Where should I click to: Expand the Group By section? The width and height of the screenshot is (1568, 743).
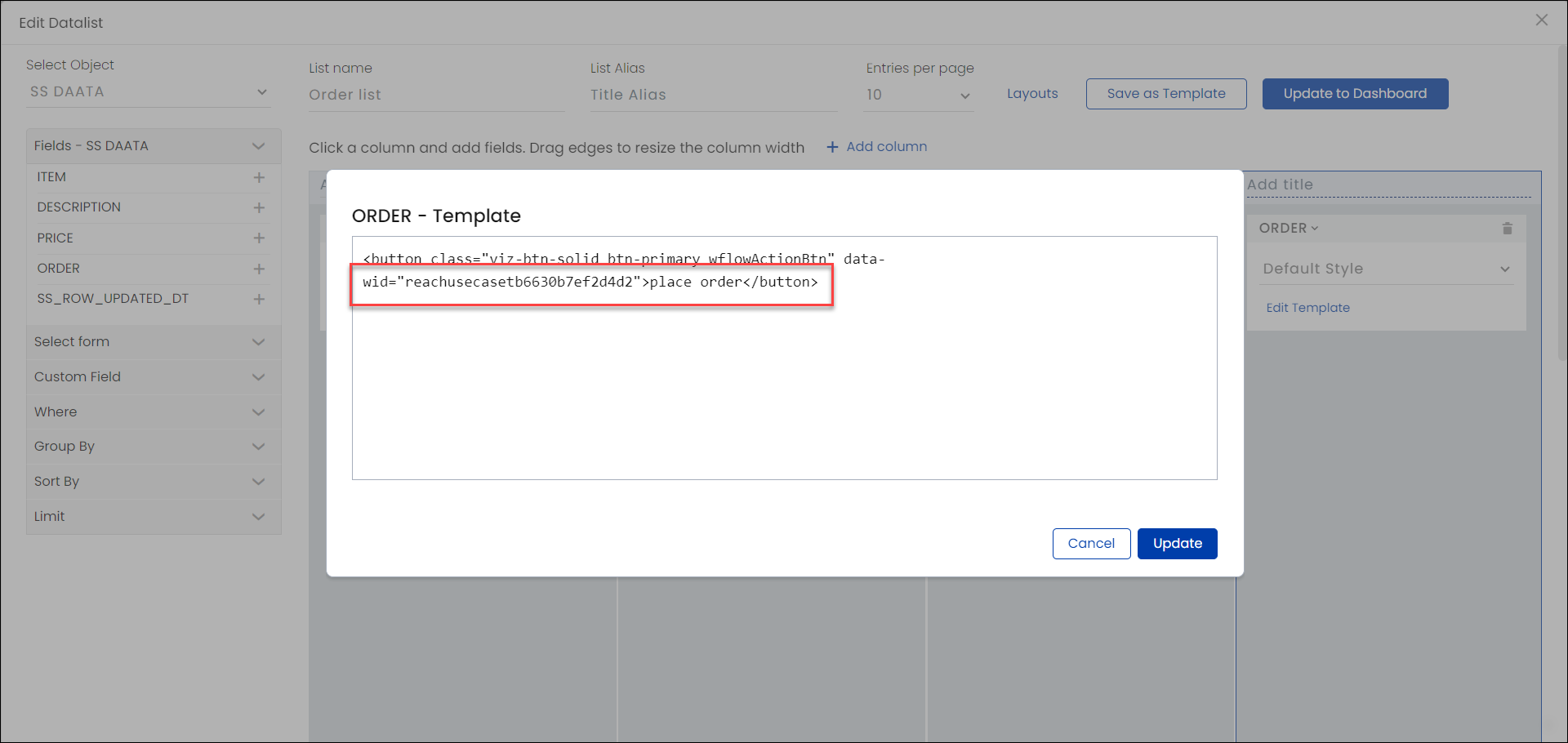coord(153,447)
